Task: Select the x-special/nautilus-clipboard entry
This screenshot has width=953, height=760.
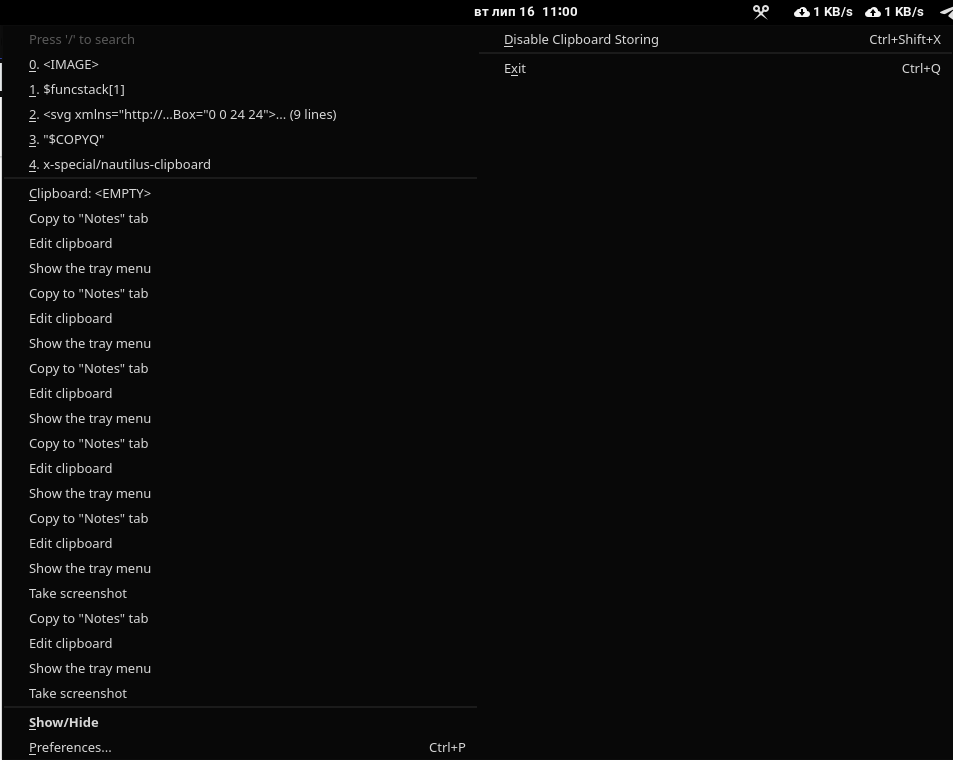Action: [x=119, y=164]
